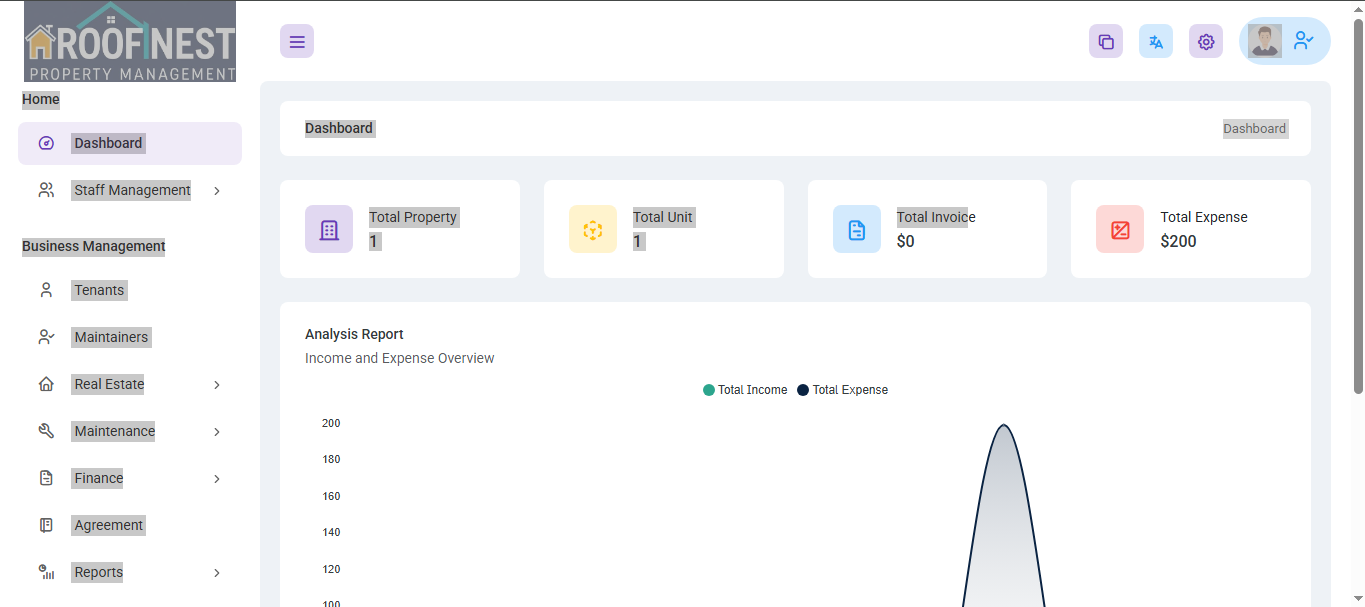Click the user avatar photo

pos(1265,41)
